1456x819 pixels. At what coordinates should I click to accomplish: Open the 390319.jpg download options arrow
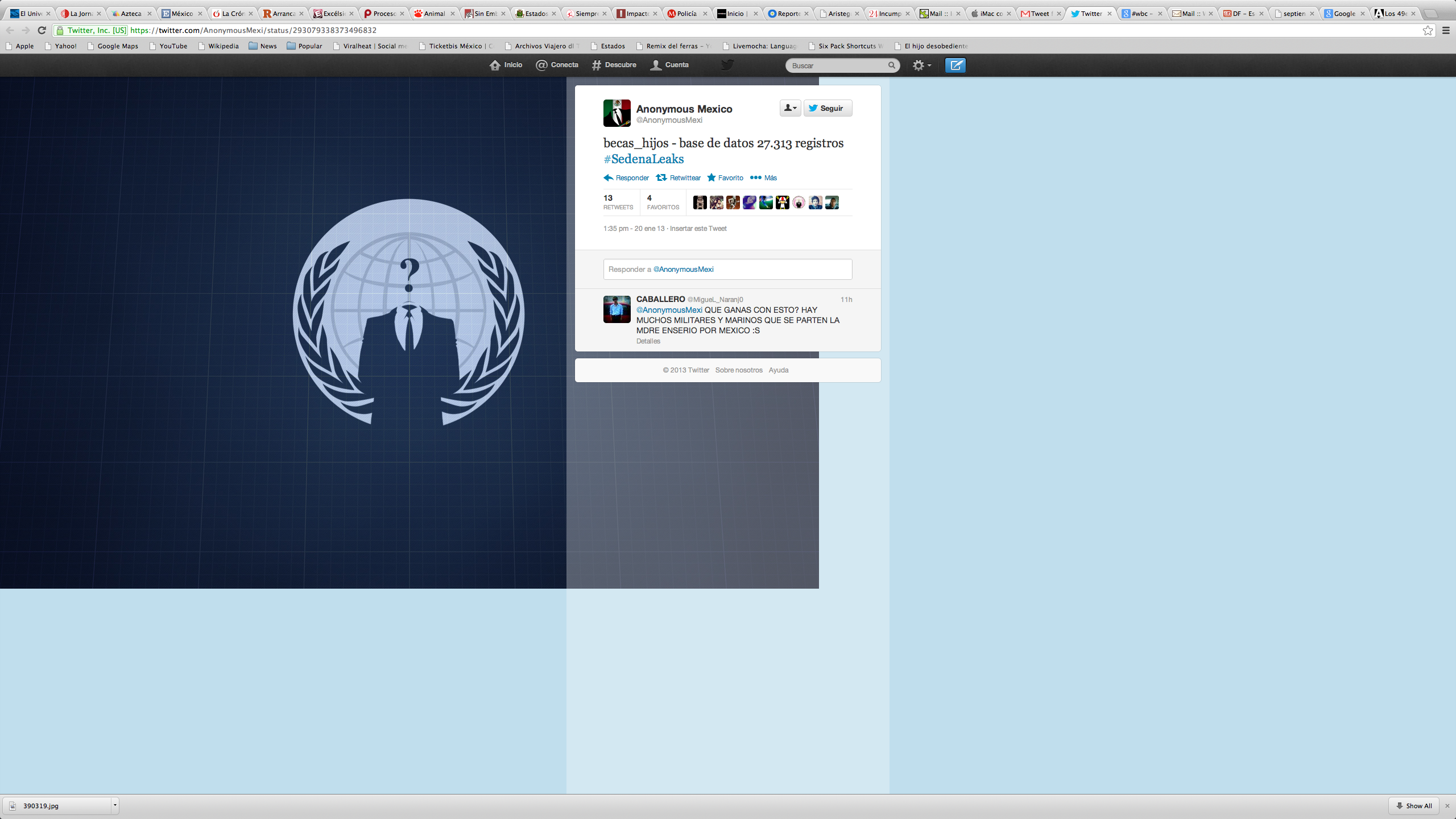pyautogui.click(x=115, y=805)
